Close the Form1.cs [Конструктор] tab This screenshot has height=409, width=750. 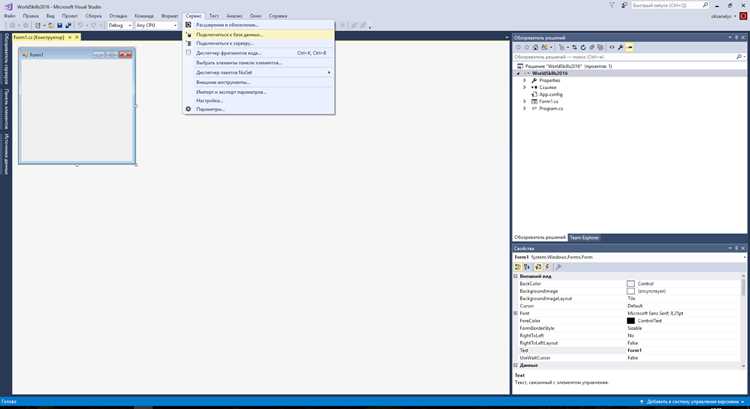(x=77, y=37)
